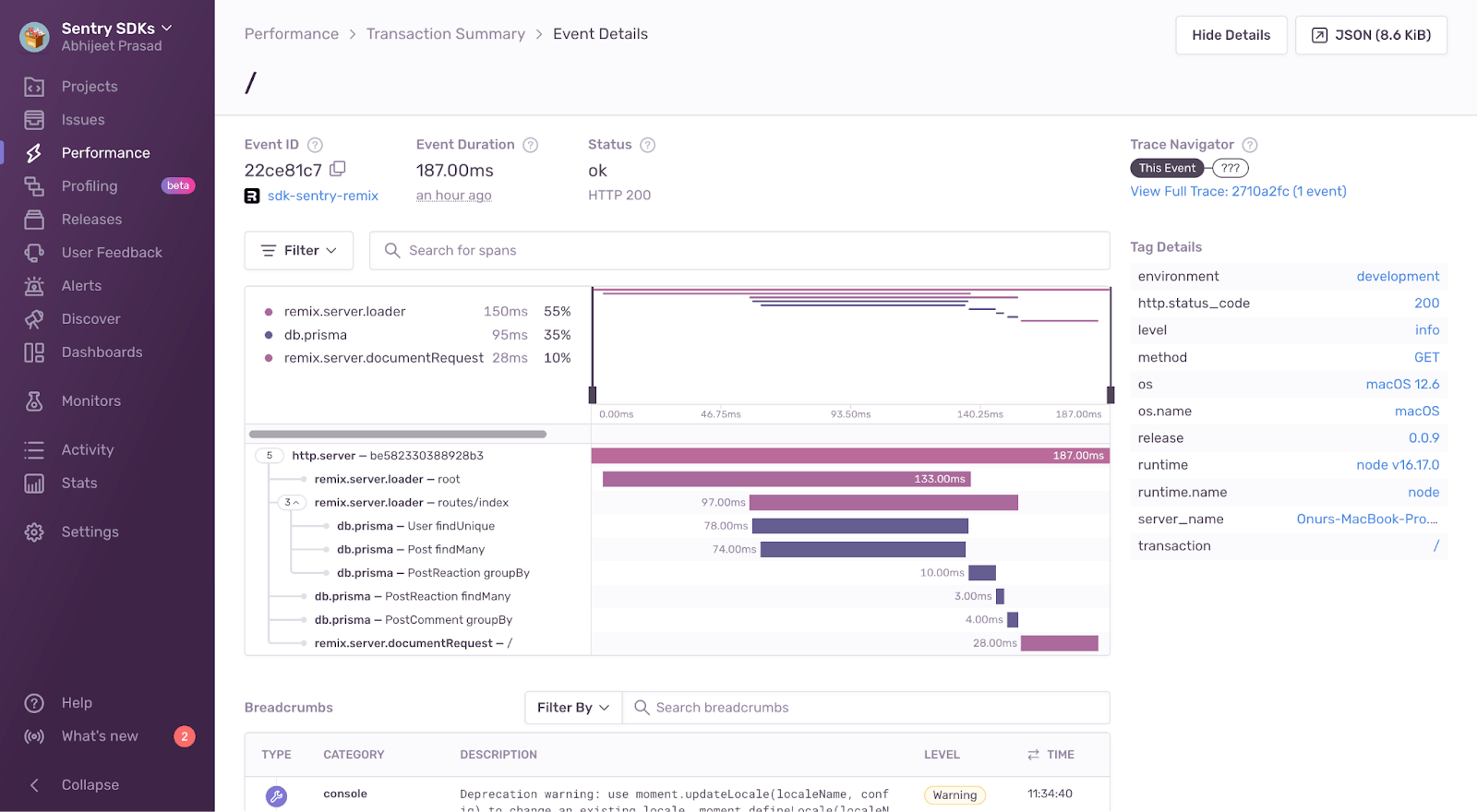Click the 187.00ms http.server duration bar
The image size is (1477, 812).
[850, 456]
